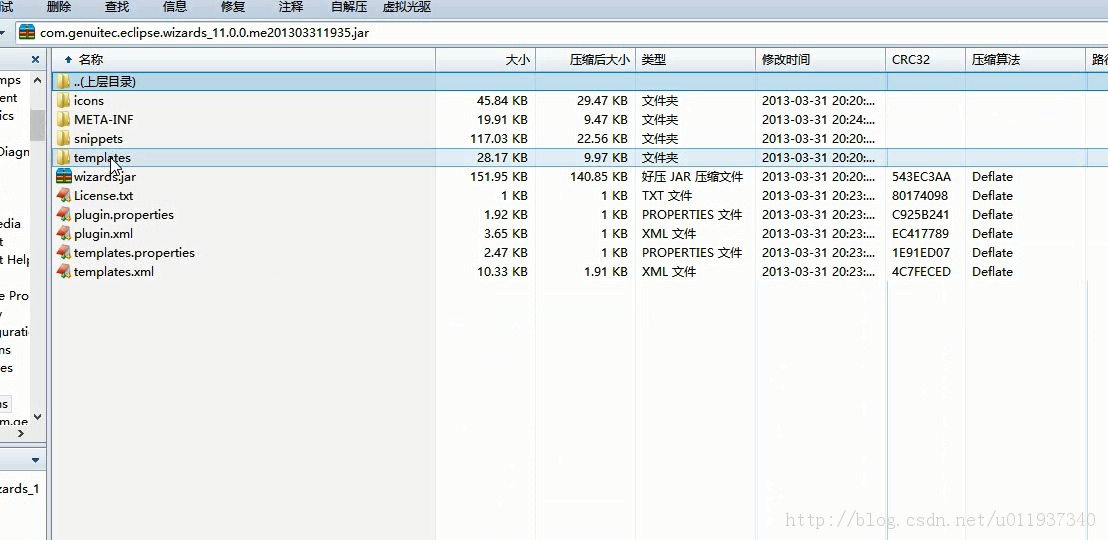Open the 删除 toolbar item
Image resolution: width=1108 pixels, height=540 pixels.
pos(59,7)
